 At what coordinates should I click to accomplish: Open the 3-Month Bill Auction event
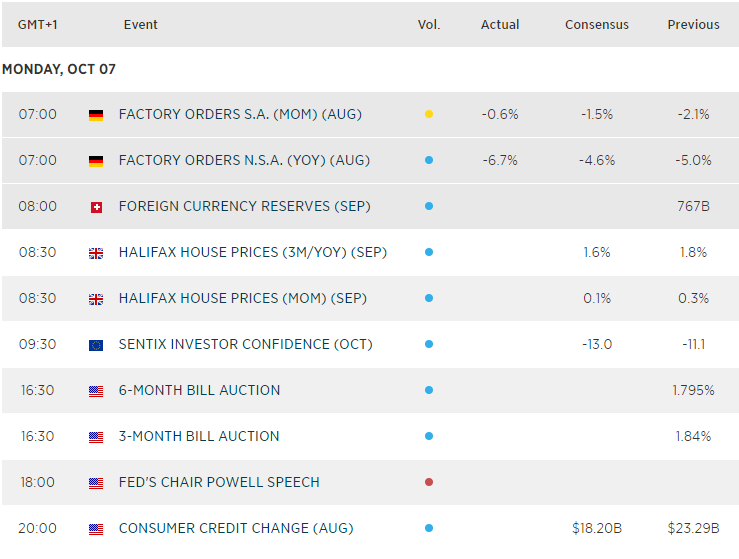click(199, 437)
